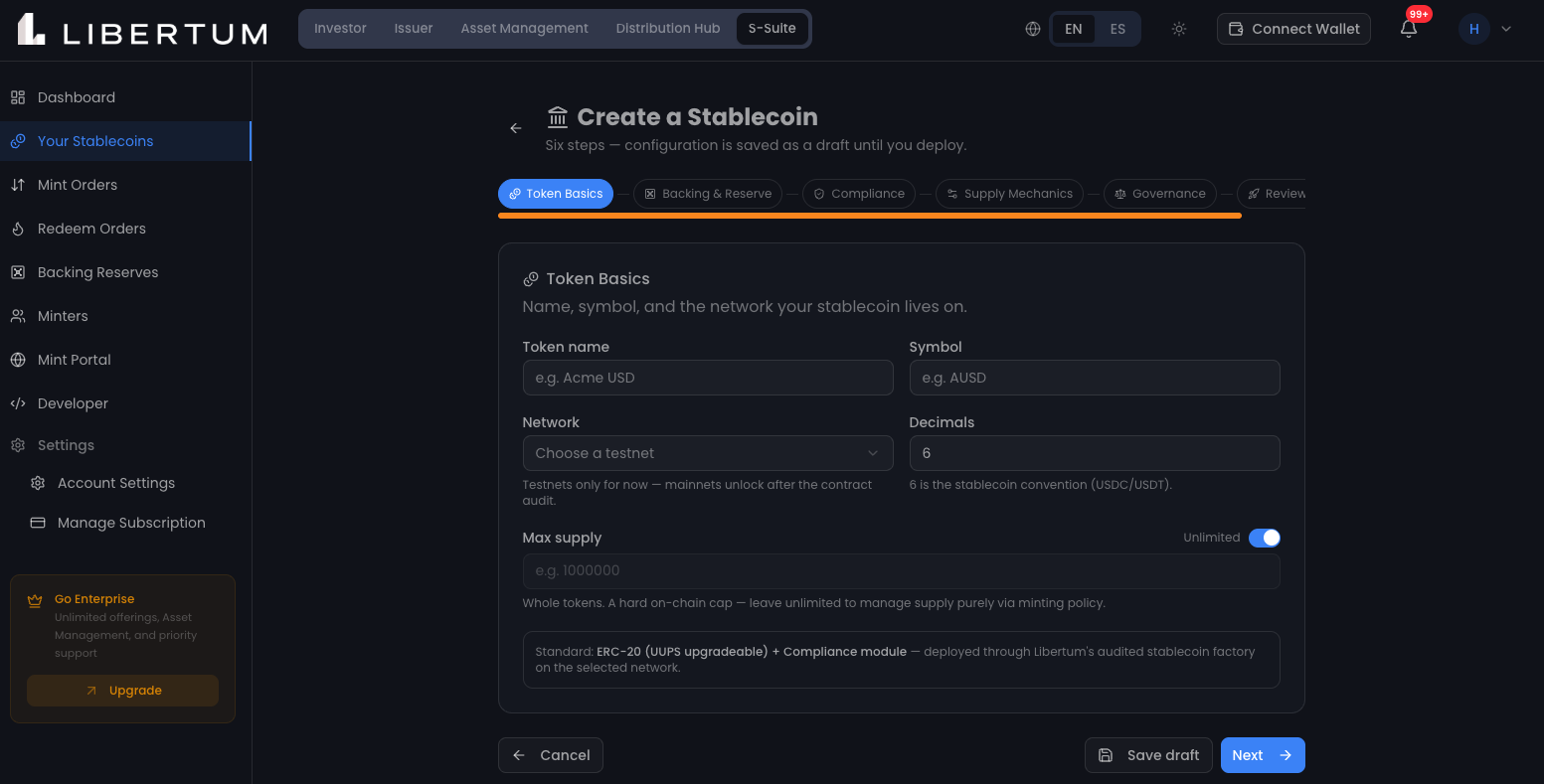This screenshot has height=784, width=1544.
Task: Click the "Go Enterprise" text
Action: 94,599
